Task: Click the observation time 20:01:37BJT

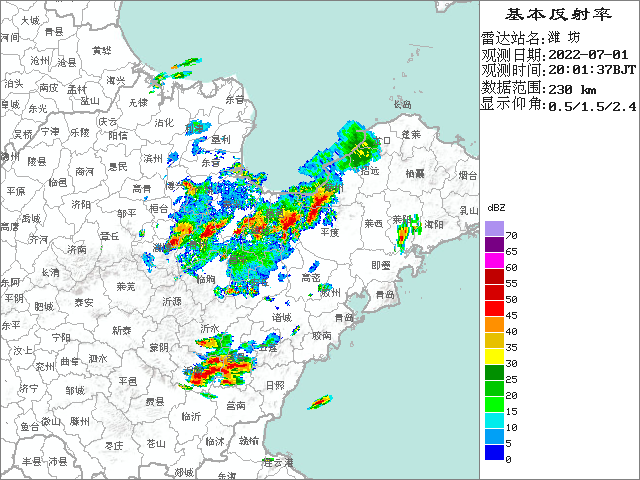Action: 590,70
